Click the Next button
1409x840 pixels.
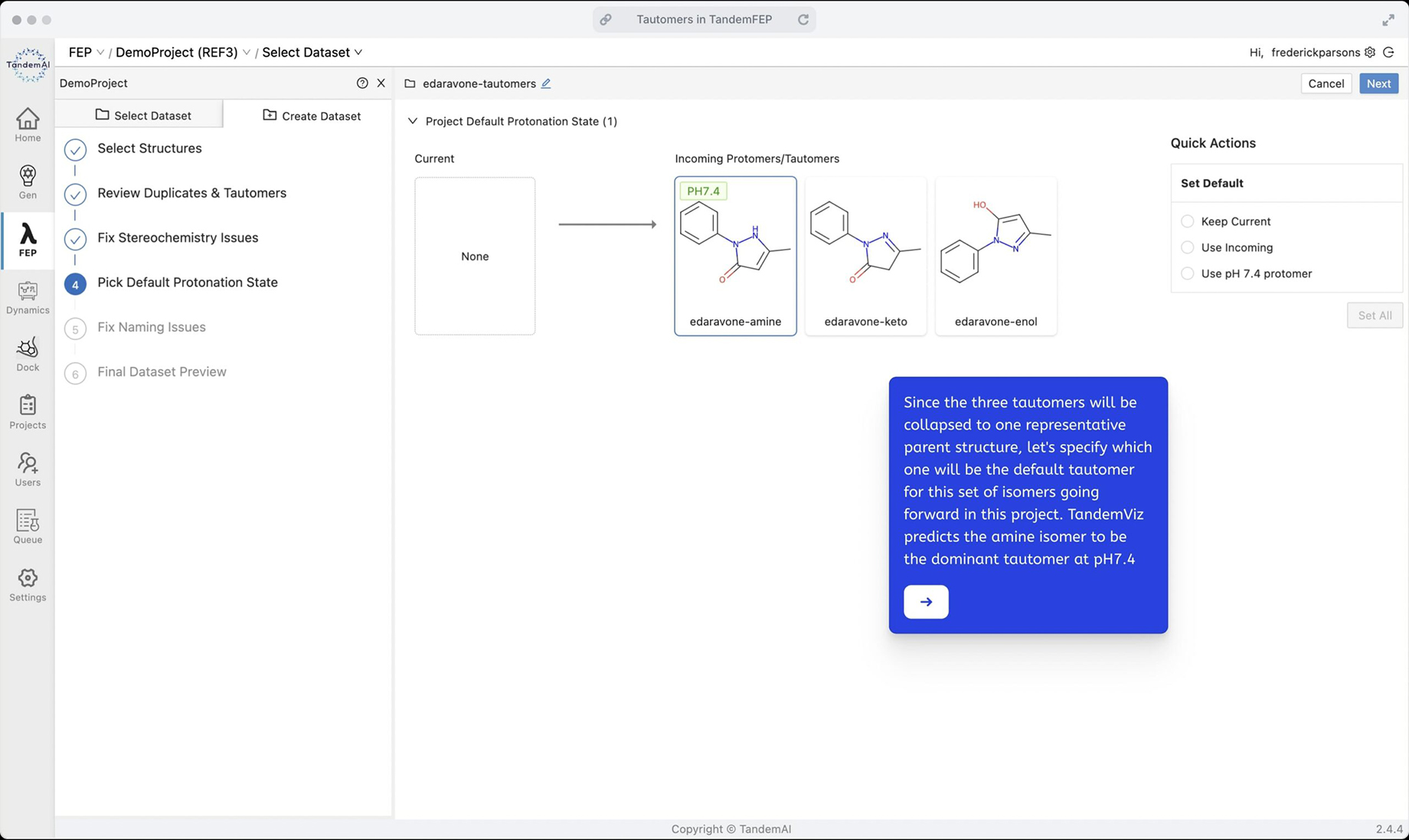[1378, 83]
